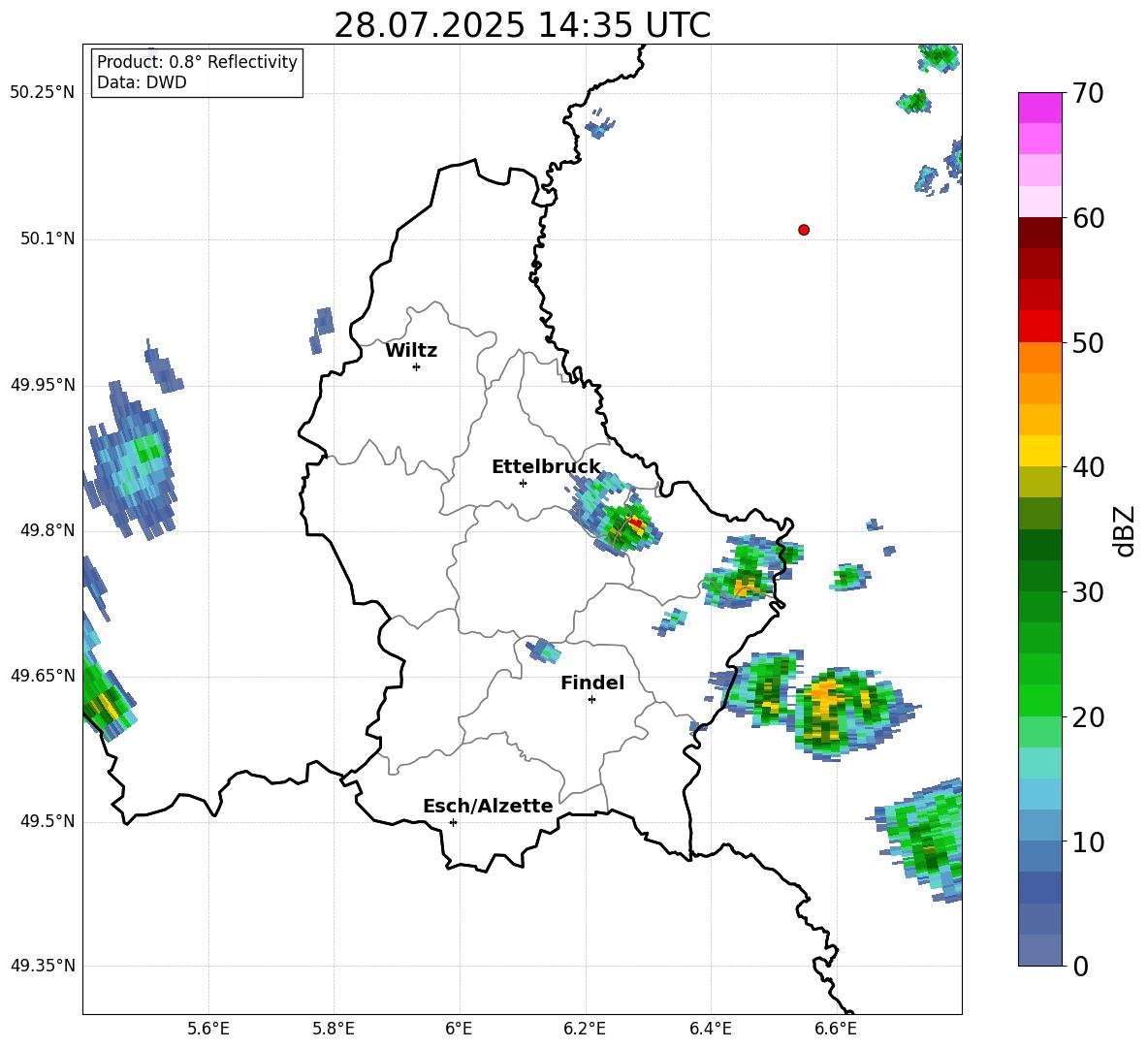Click the 70 colorbar tick label
This screenshot has height=1048, width=1148.
pyautogui.click(x=1088, y=94)
